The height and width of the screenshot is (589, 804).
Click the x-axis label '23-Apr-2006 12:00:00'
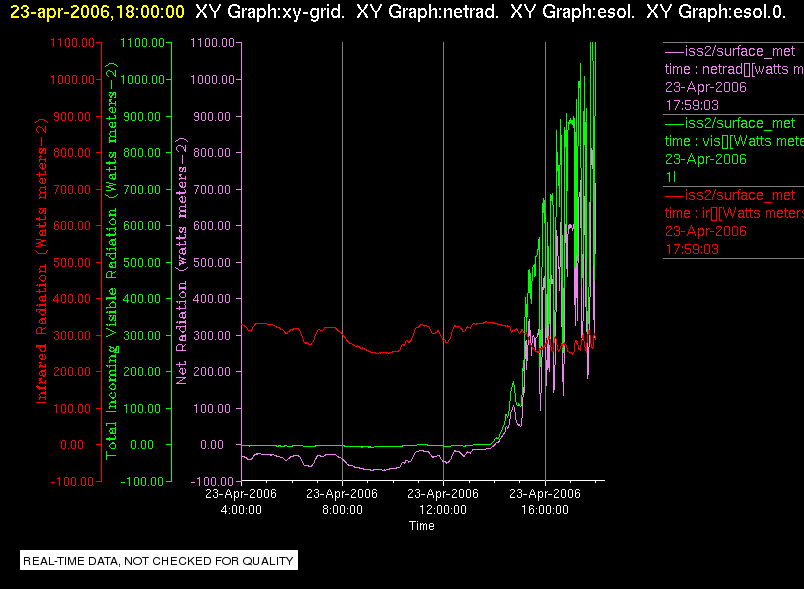(443, 501)
